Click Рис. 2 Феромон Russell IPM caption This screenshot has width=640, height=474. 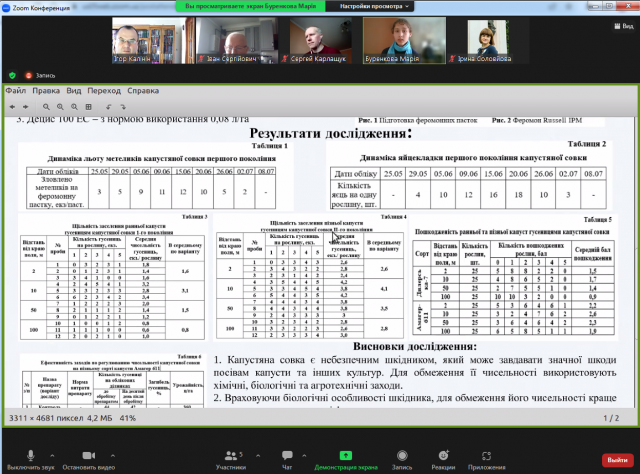coord(537,120)
